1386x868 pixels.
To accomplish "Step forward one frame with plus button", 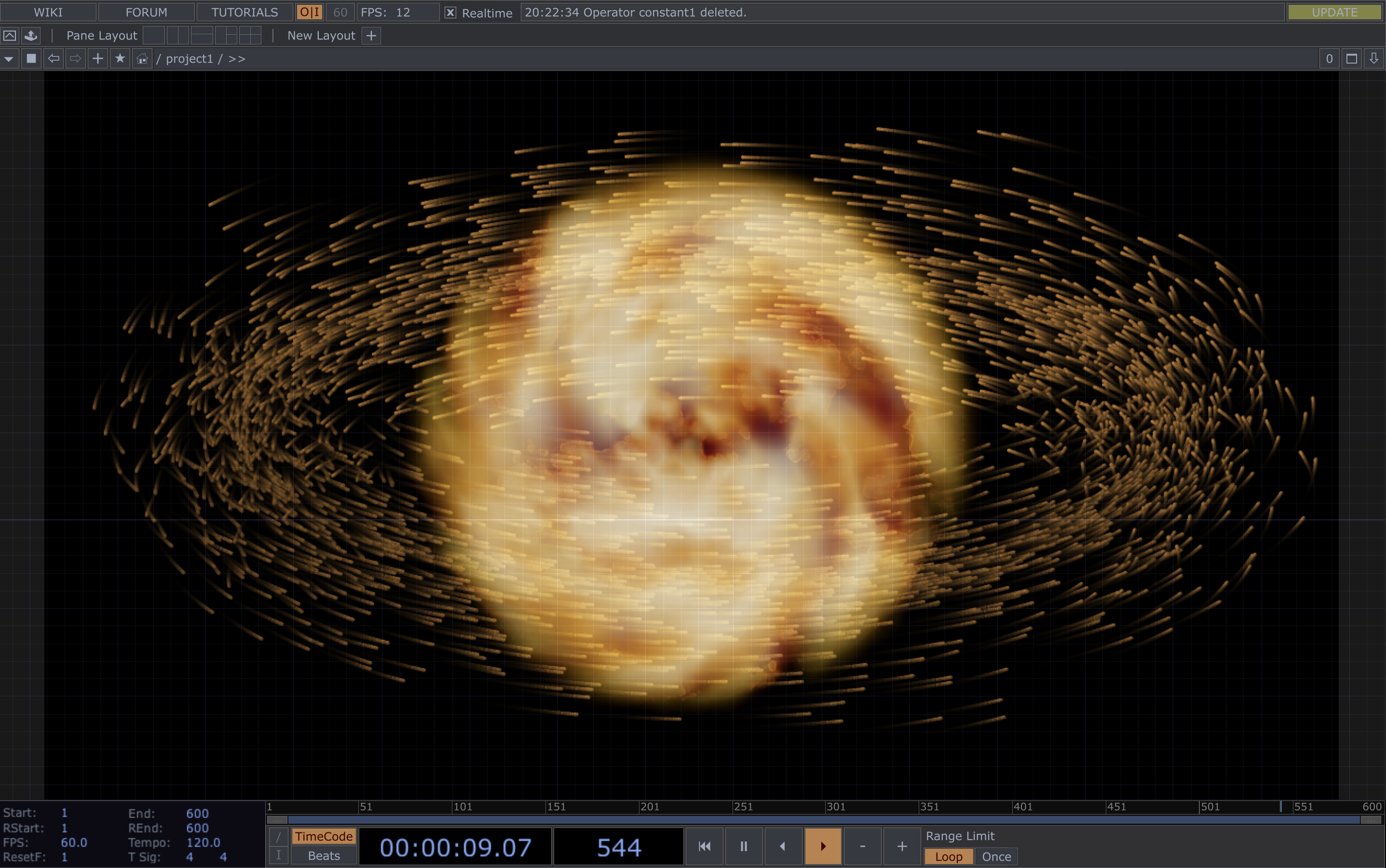I will pos(902,846).
